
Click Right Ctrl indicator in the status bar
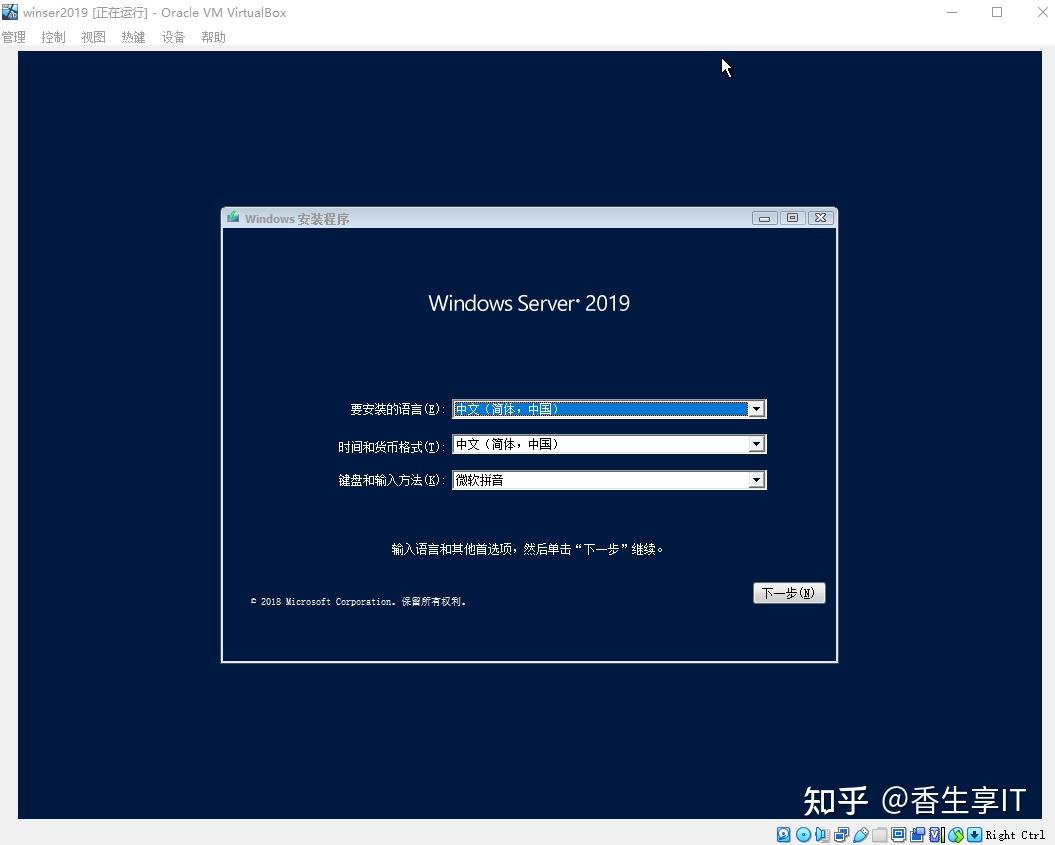pos(1013,834)
